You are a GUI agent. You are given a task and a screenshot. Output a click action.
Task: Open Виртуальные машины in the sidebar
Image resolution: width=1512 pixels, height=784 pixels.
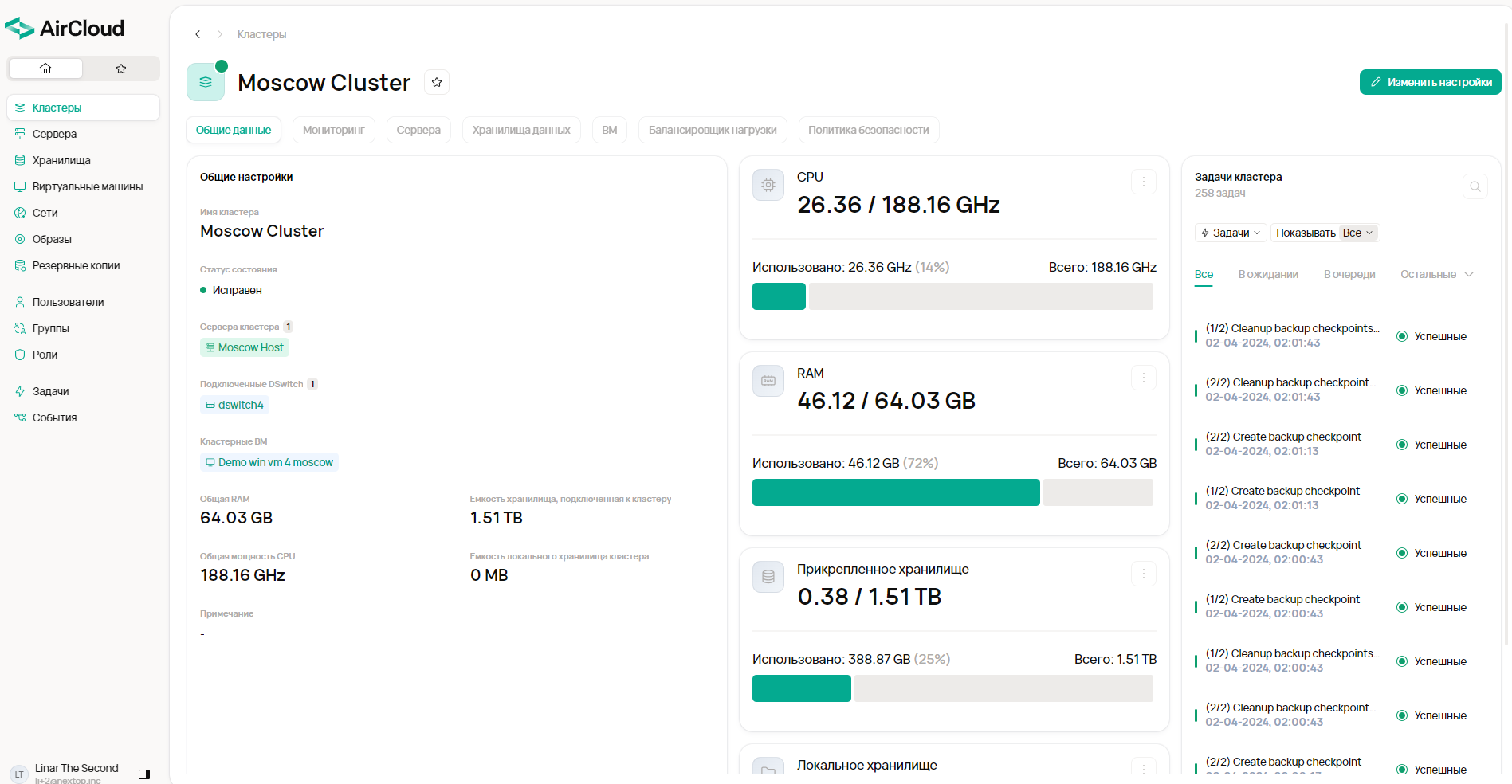click(x=87, y=186)
